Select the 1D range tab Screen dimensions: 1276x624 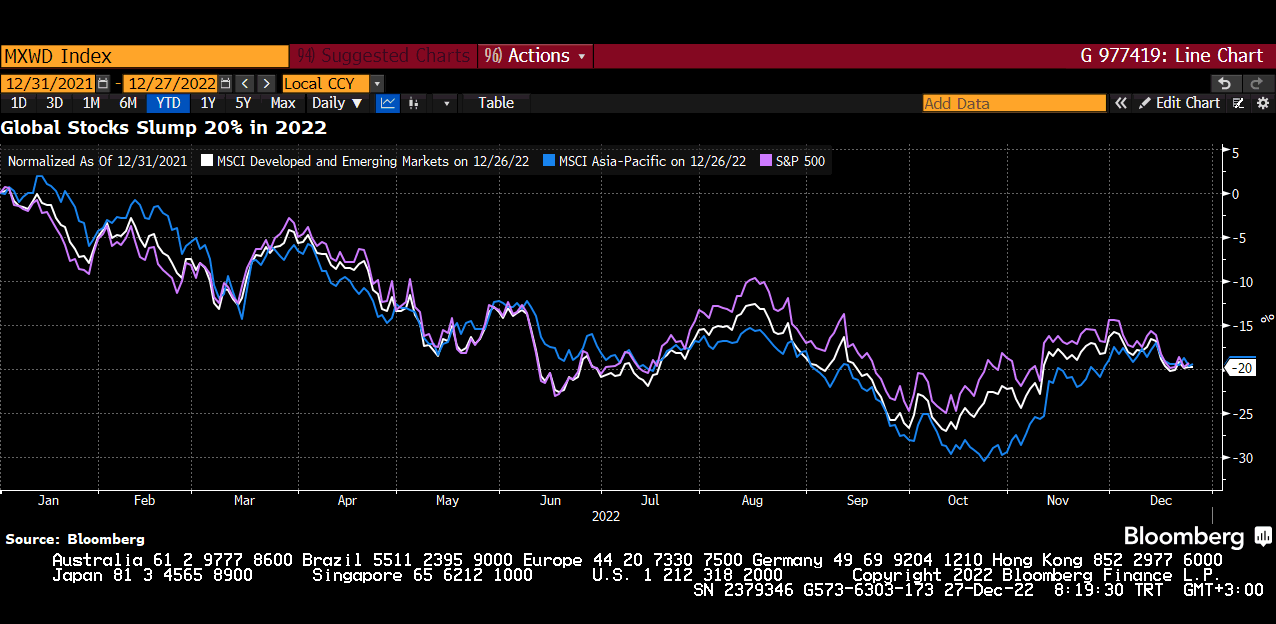19,103
